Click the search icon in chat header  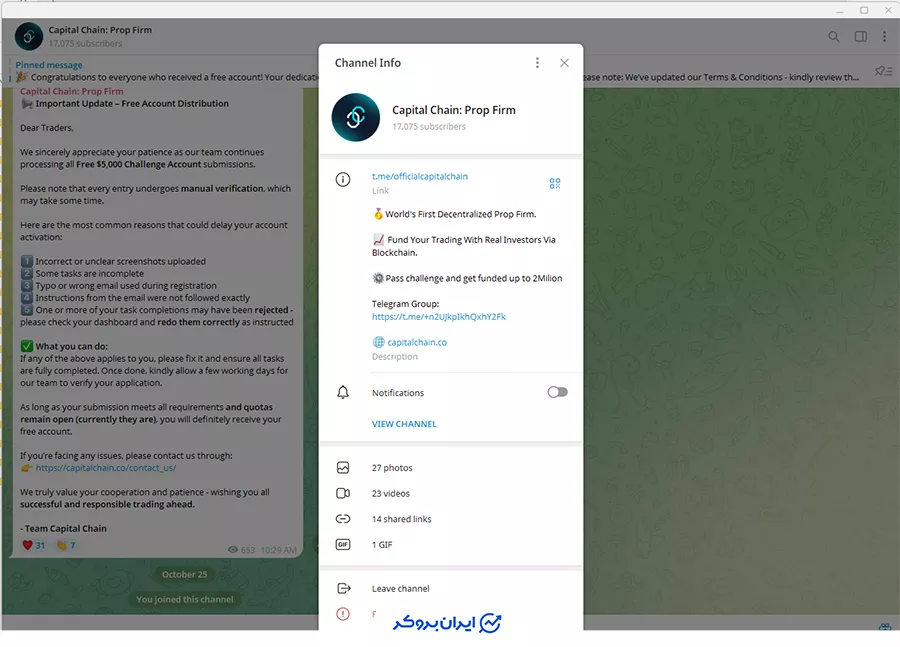[x=833, y=37]
